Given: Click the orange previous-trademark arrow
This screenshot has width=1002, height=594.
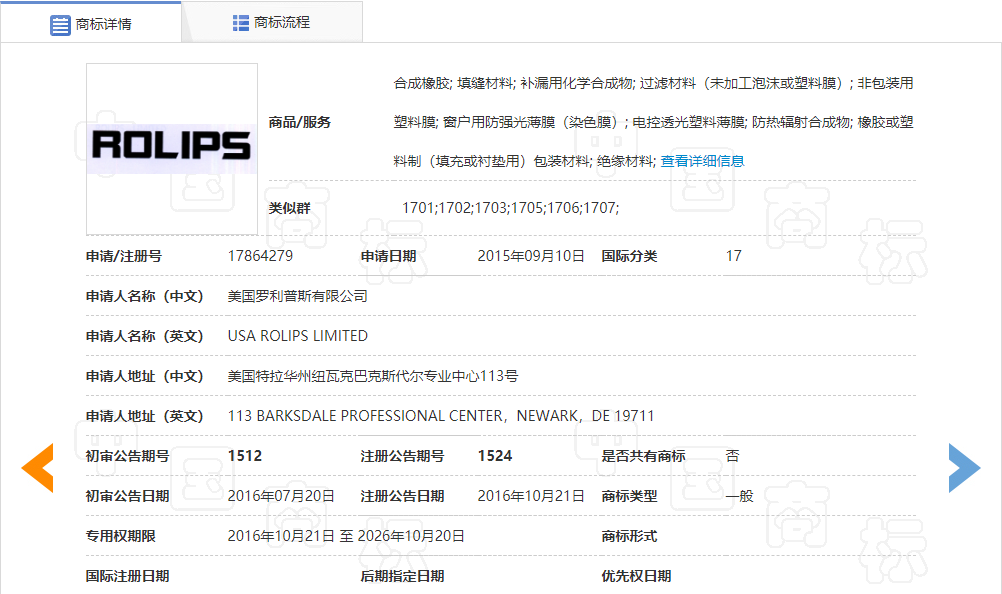Looking at the screenshot, I should click(x=38, y=467).
